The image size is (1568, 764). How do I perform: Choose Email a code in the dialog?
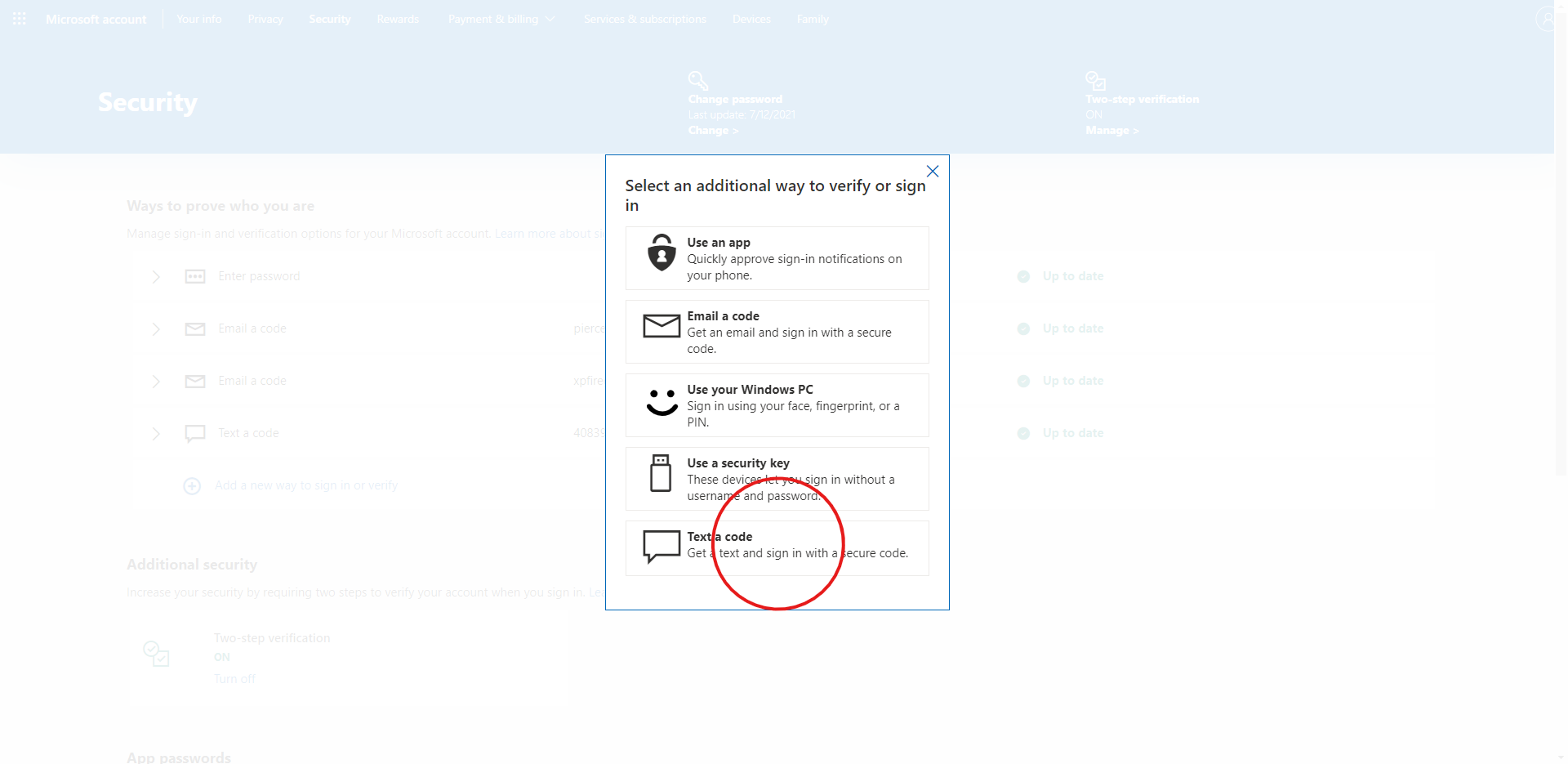pyautogui.click(x=777, y=332)
